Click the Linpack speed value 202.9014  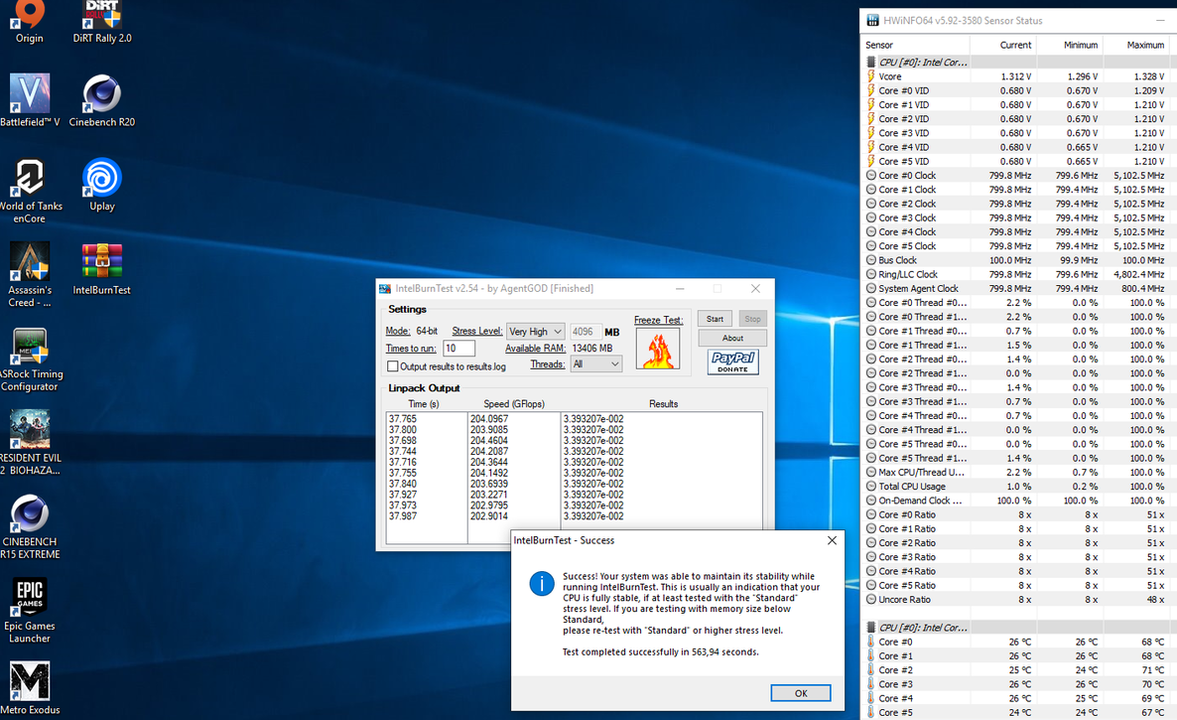tap(489, 516)
